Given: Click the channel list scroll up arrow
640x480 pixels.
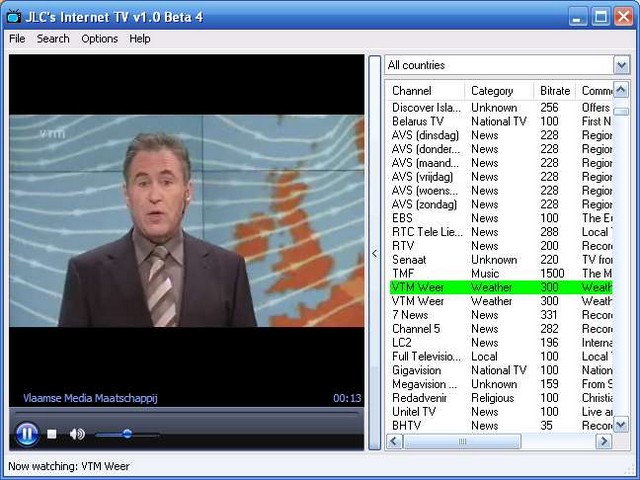Looking at the screenshot, I should click(x=621, y=89).
